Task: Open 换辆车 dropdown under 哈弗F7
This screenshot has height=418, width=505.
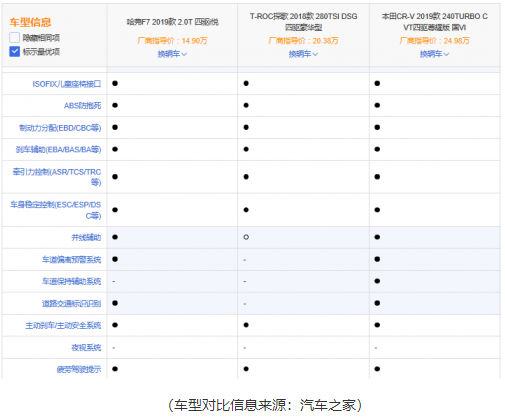Action: (x=172, y=54)
